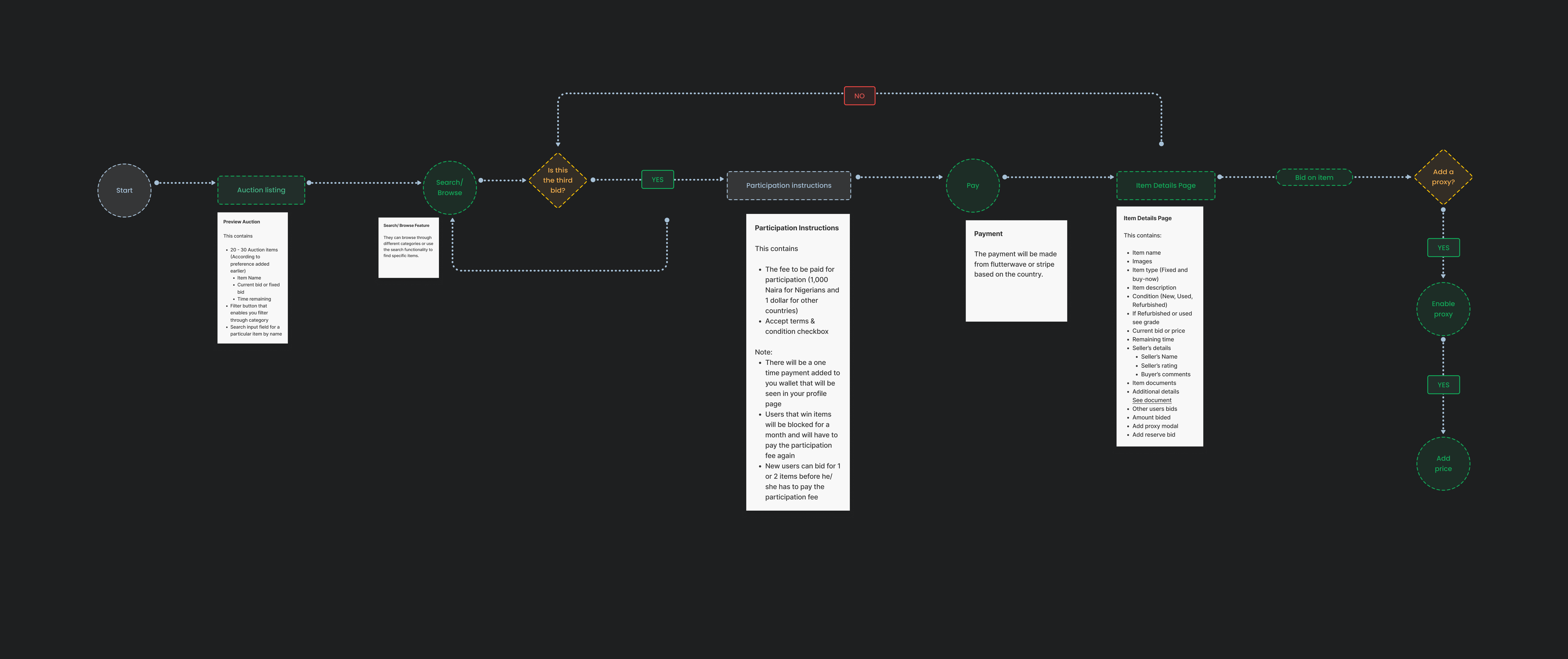
Task: Click the 'Item name' bullet
Action: 1146,253
